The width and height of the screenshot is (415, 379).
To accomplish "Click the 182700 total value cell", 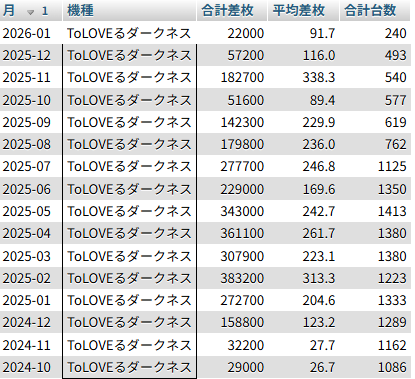I will 232,78.
